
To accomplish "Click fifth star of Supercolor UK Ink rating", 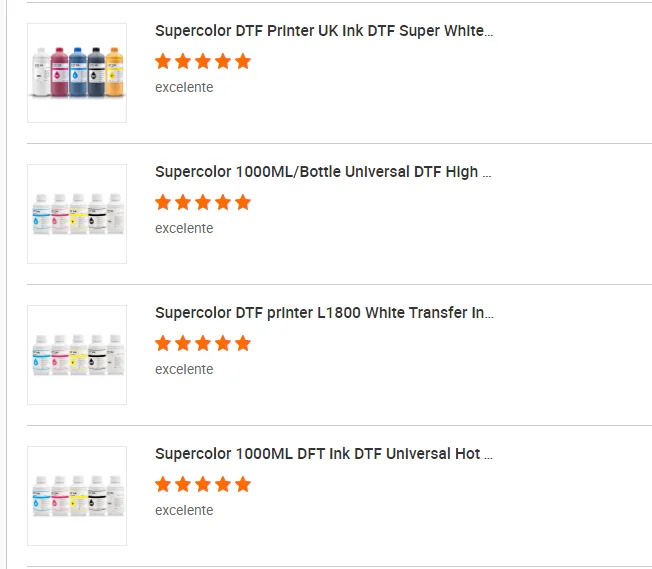I will coord(243,61).
